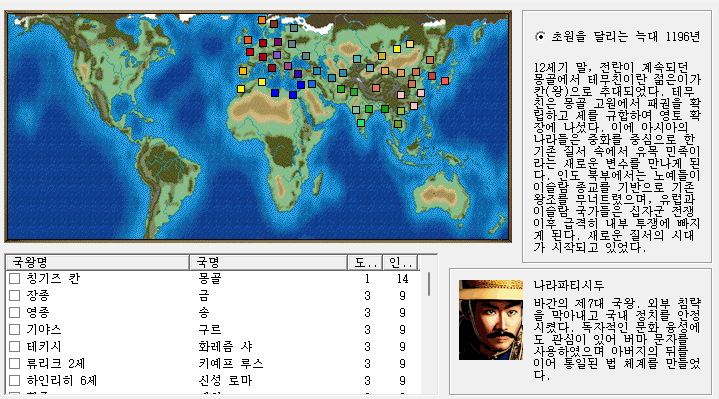Select the 초원을 달리는 늑대 1196년 scenario radio button
This screenshot has height=399, width=719.
click(x=541, y=37)
